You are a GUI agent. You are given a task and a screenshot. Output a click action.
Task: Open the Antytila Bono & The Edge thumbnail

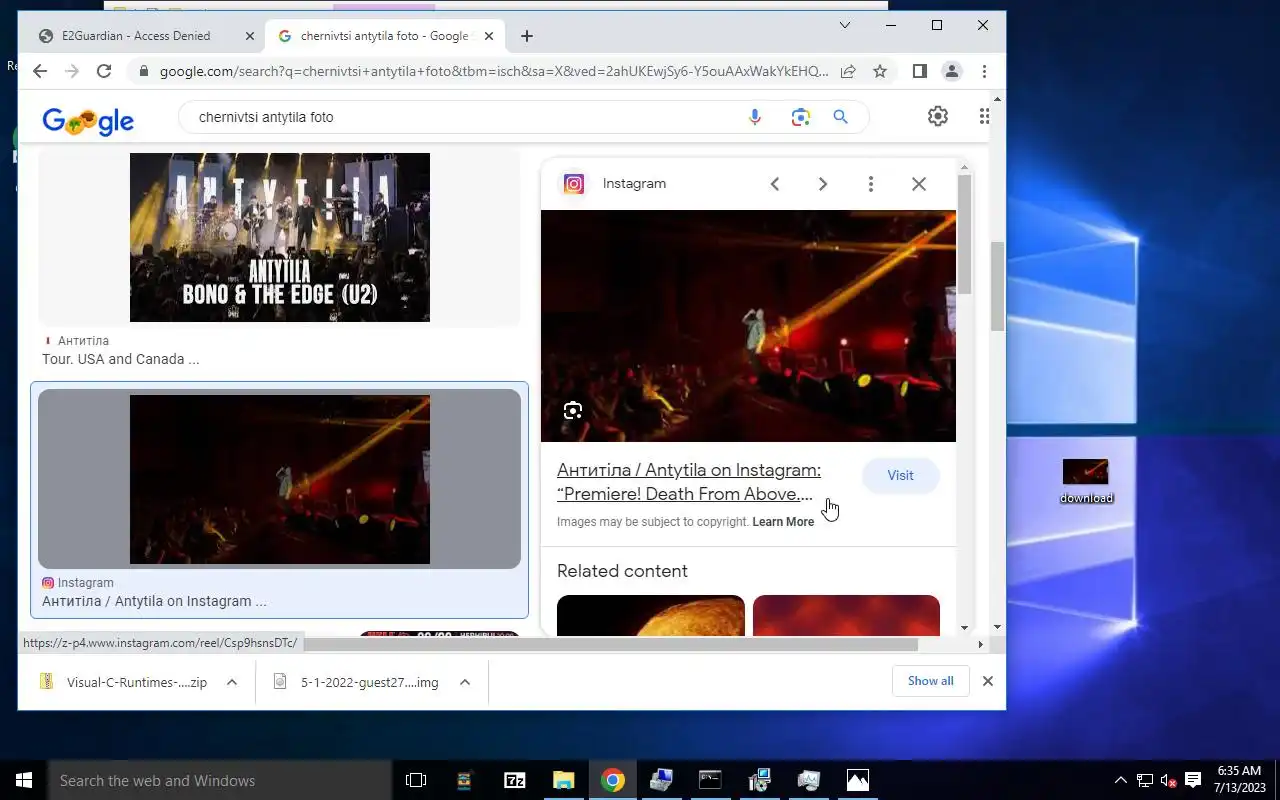280,238
